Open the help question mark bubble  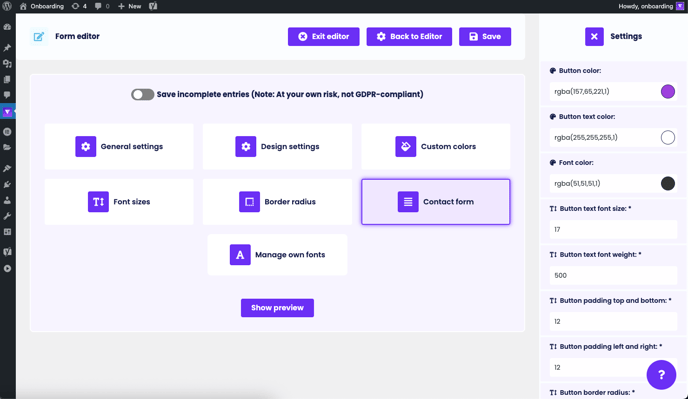[661, 375]
